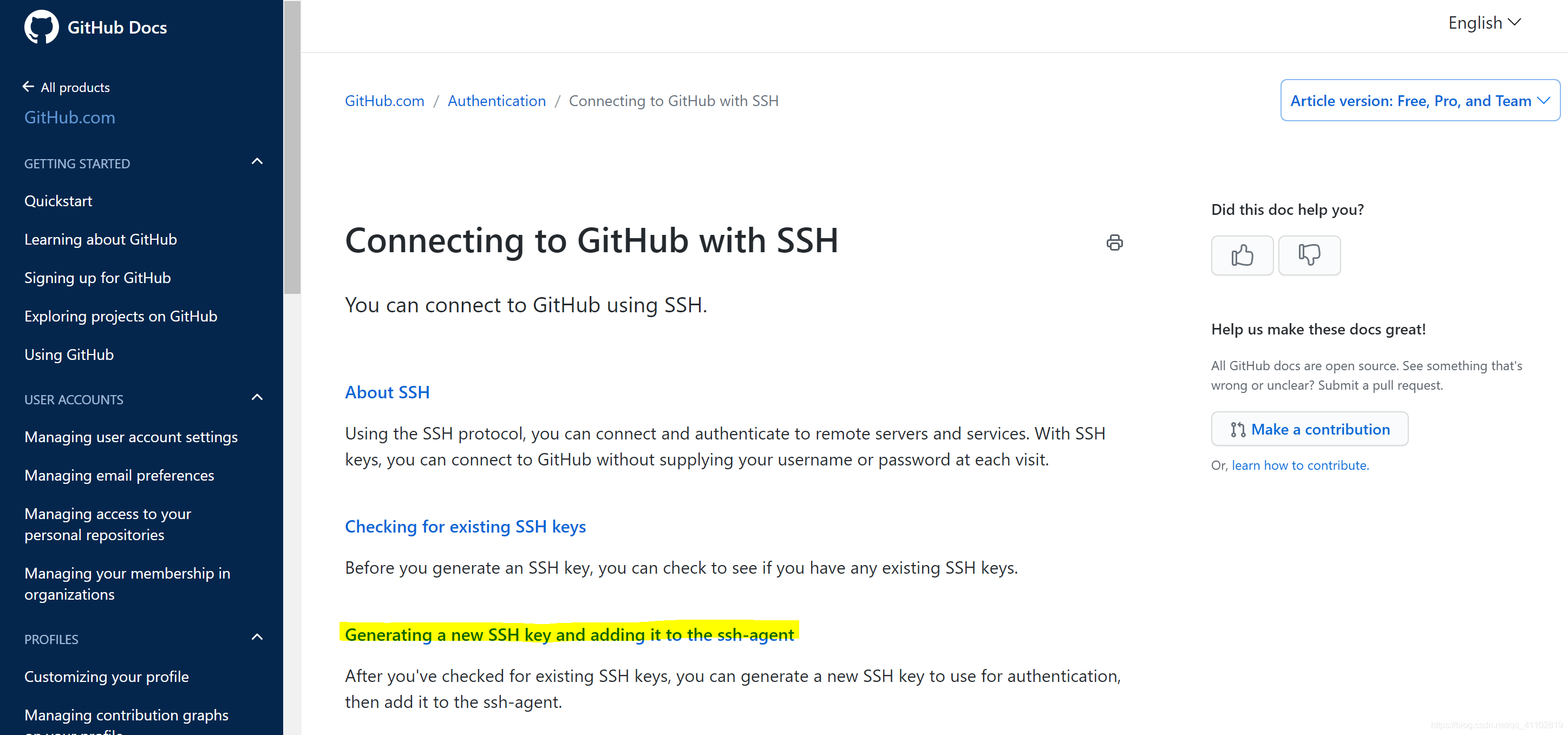Open Learning about GitHub sidebar item
1568x735 pixels.
[x=100, y=239]
